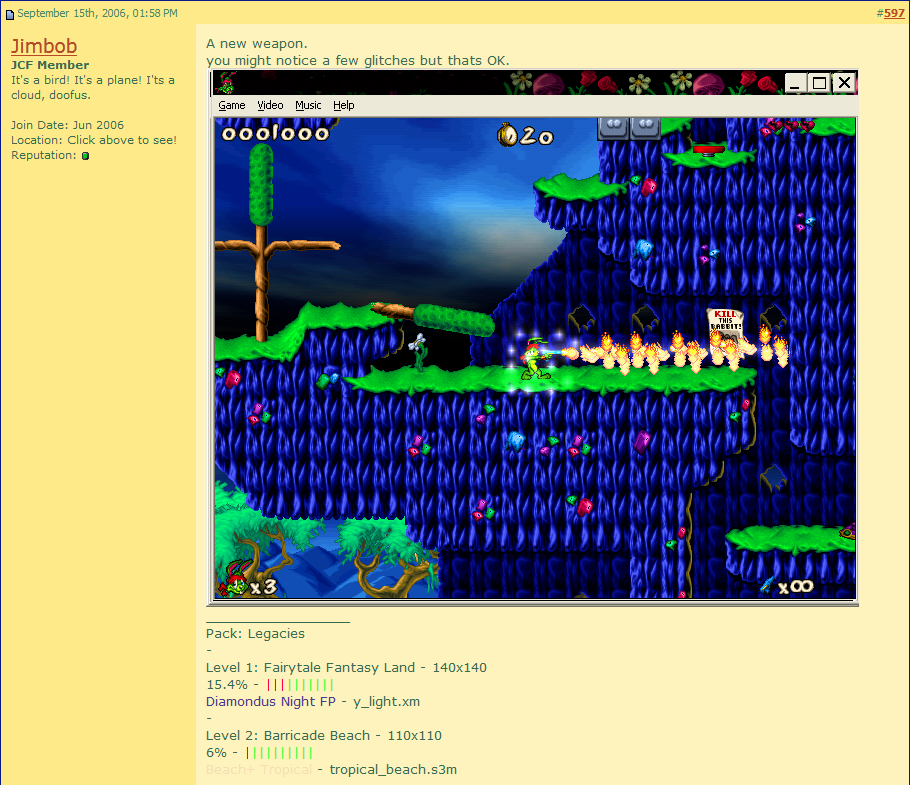
Task: Open the Jimbob user profile link
Action: (x=44, y=46)
